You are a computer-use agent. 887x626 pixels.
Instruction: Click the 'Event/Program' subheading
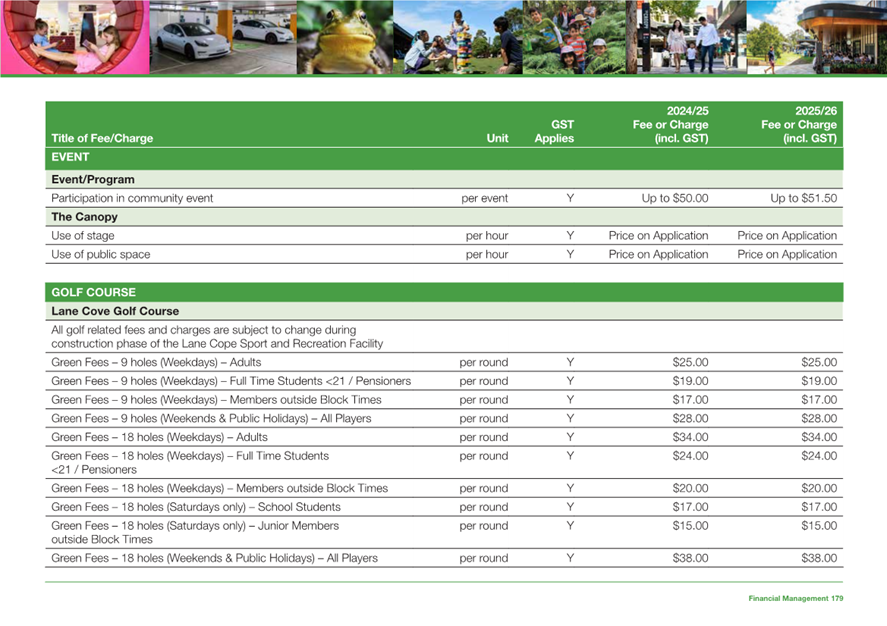click(93, 179)
